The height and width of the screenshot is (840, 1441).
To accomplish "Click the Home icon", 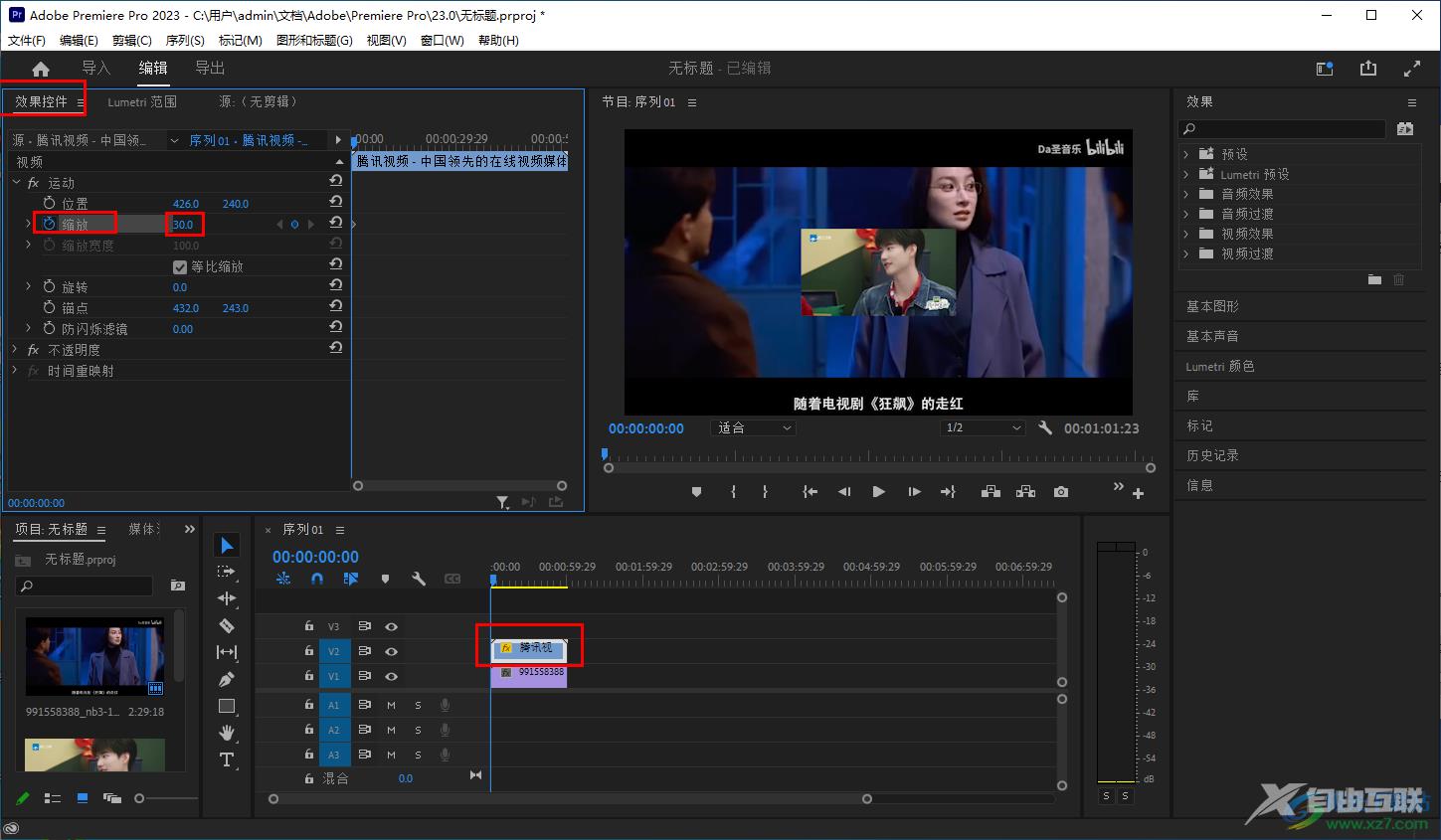I will coord(41,69).
